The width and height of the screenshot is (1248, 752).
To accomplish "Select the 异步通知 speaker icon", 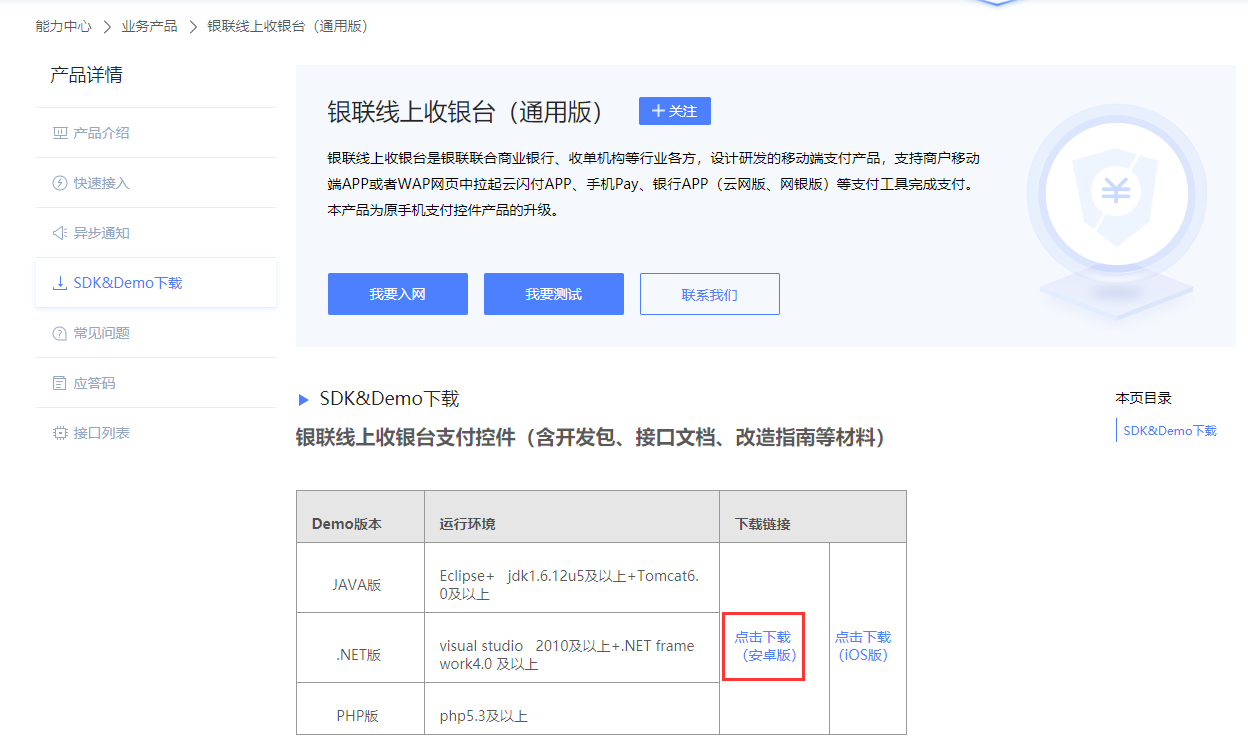I will click(x=59, y=233).
